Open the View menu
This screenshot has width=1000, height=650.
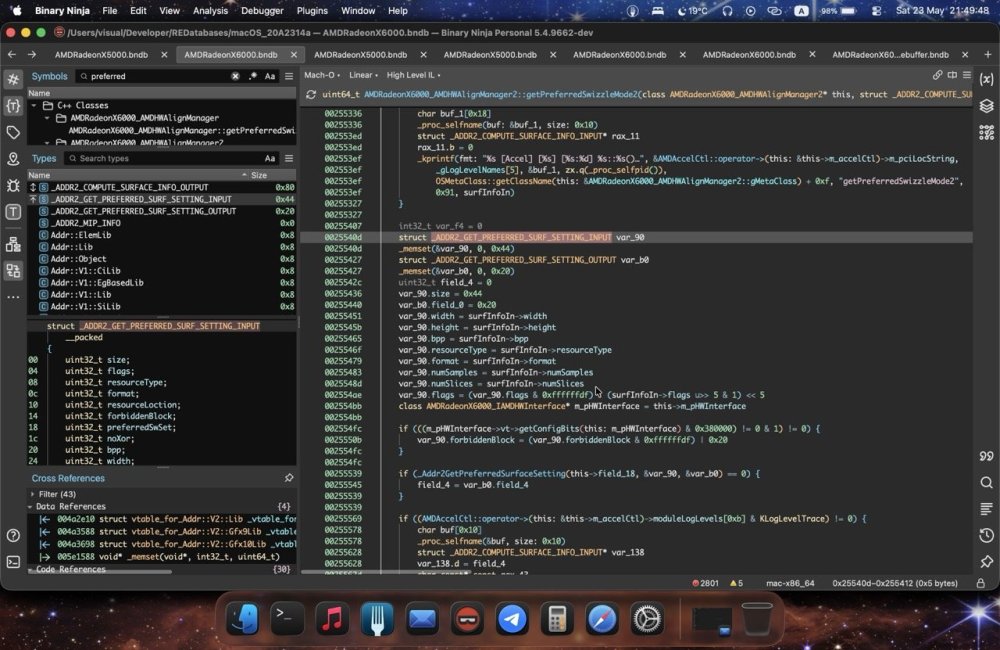(169, 11)
